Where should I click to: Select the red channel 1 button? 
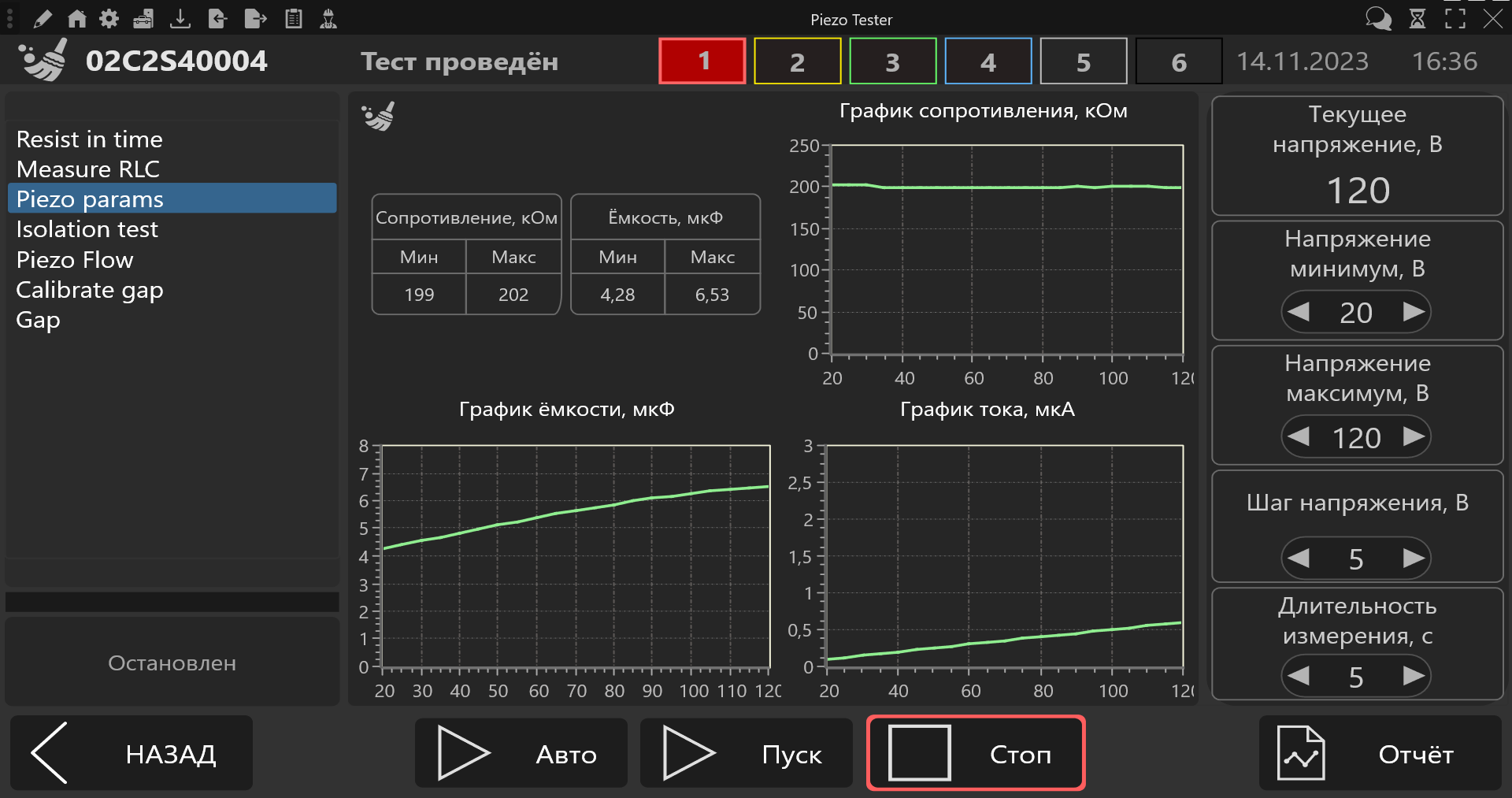click(702, 61)
